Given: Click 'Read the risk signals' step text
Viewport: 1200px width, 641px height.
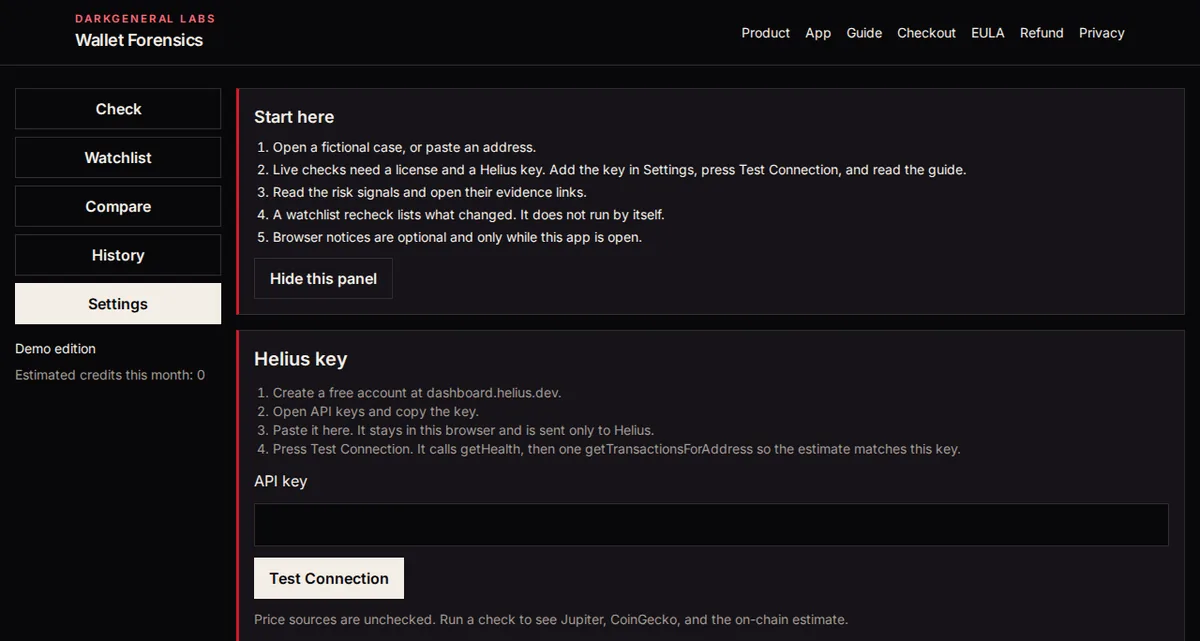Looking at the screenshot, I should [x=429, y=192].
